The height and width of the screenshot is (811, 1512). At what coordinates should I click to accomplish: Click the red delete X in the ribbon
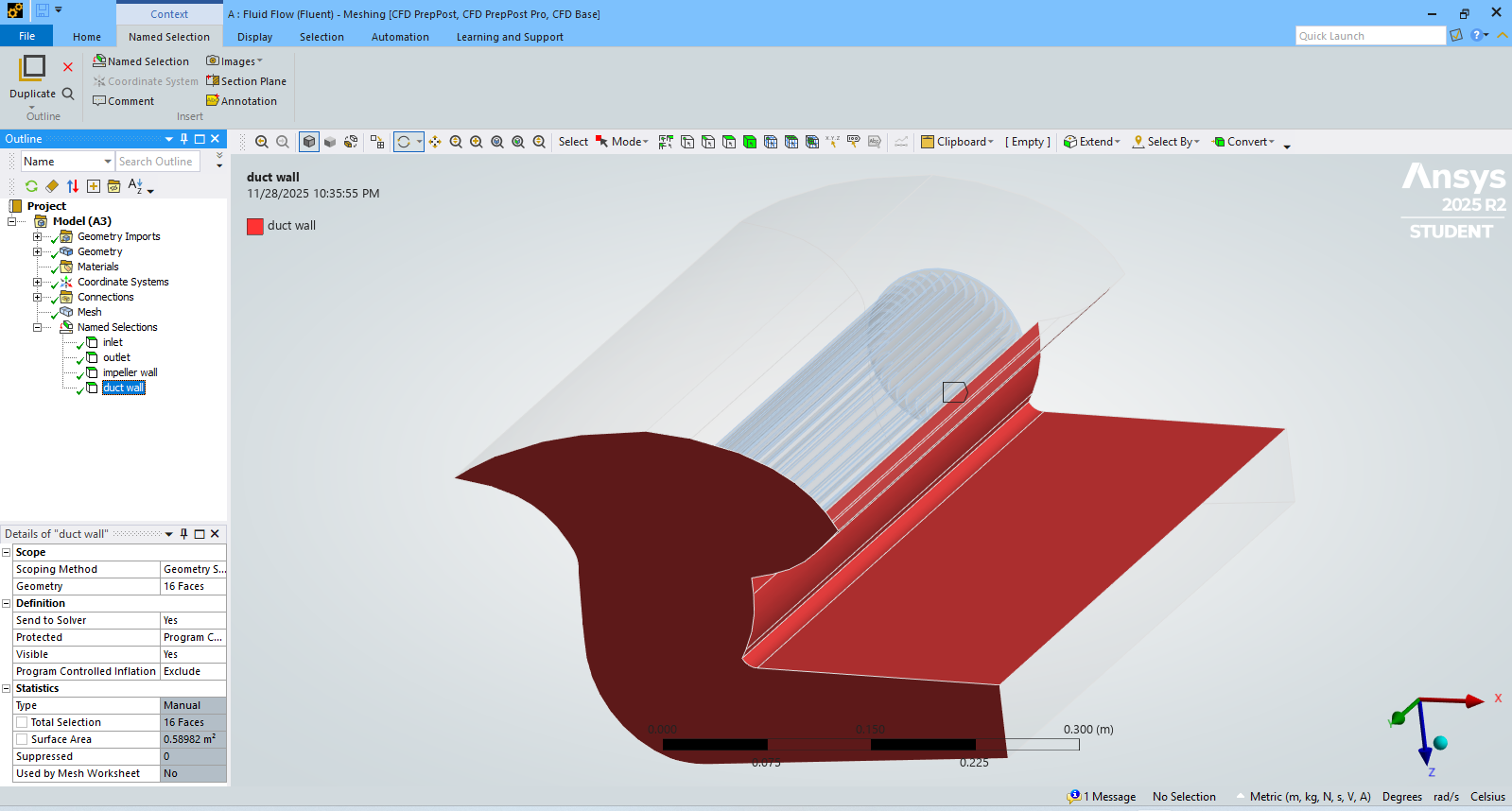(68, 67)
